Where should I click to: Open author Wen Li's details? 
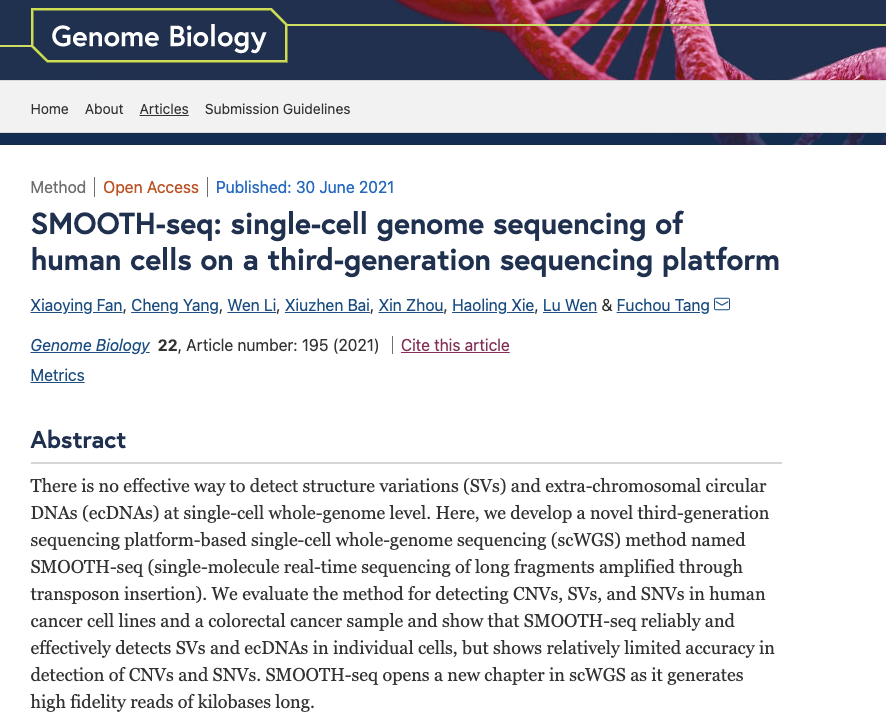(x=252, y=305)
